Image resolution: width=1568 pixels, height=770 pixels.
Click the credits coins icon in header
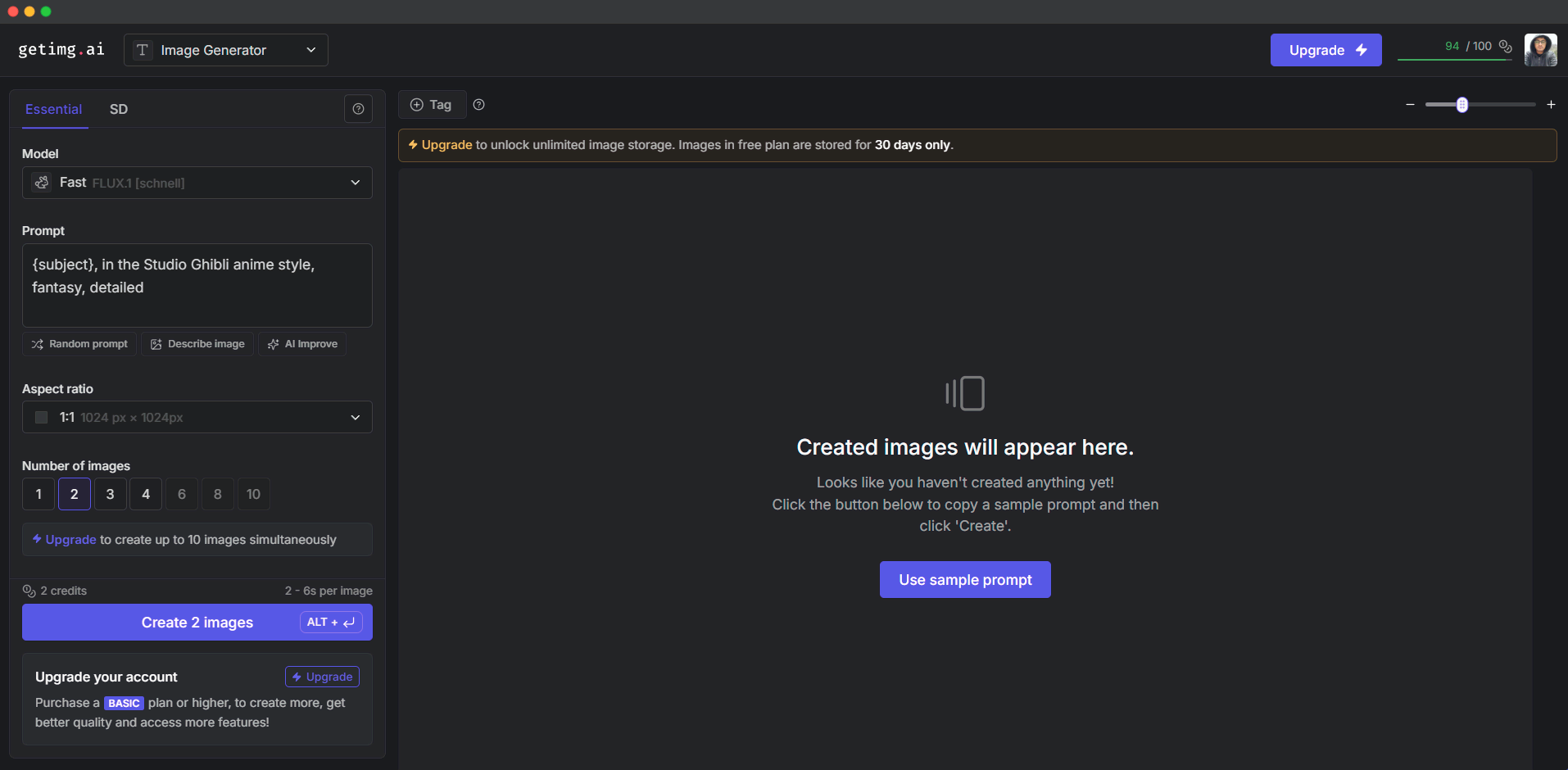pyautogui.click(x=1505, y=47)
